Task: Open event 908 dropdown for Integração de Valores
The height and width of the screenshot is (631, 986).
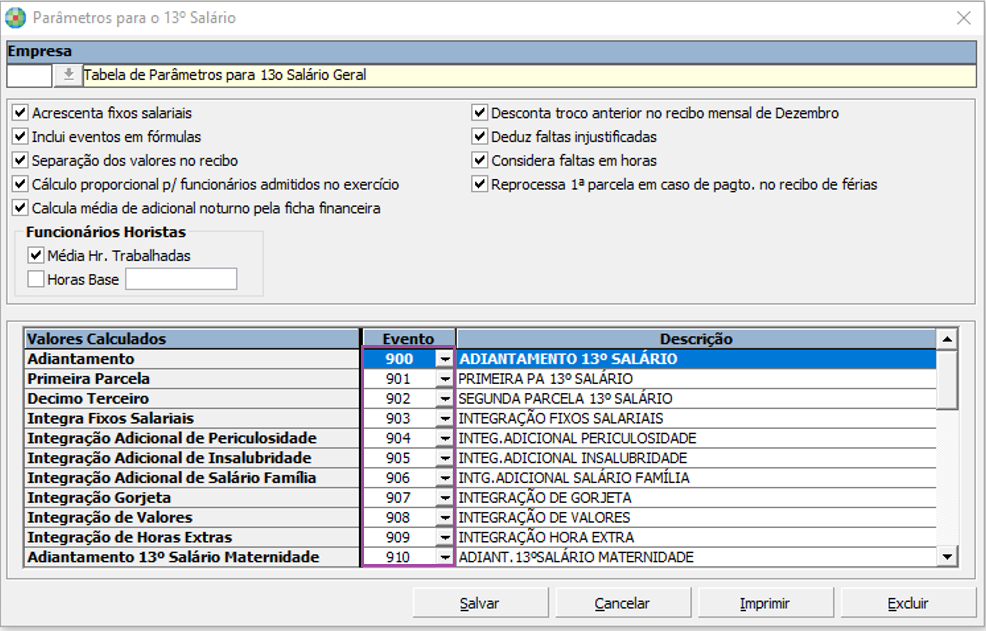Action: pyautogui.click(x=445, y=518)
